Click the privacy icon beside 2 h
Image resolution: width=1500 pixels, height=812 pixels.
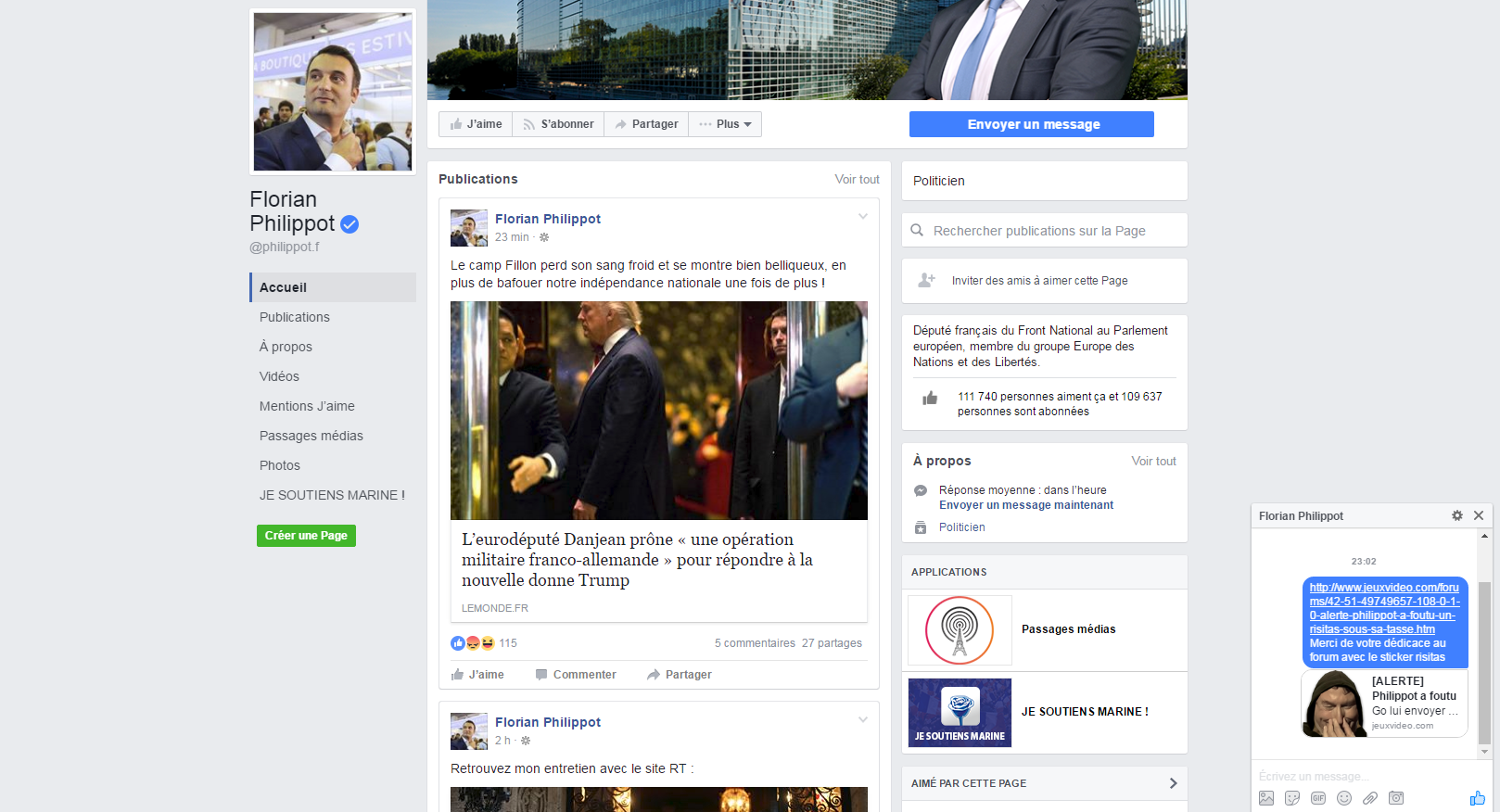point(526,741)
